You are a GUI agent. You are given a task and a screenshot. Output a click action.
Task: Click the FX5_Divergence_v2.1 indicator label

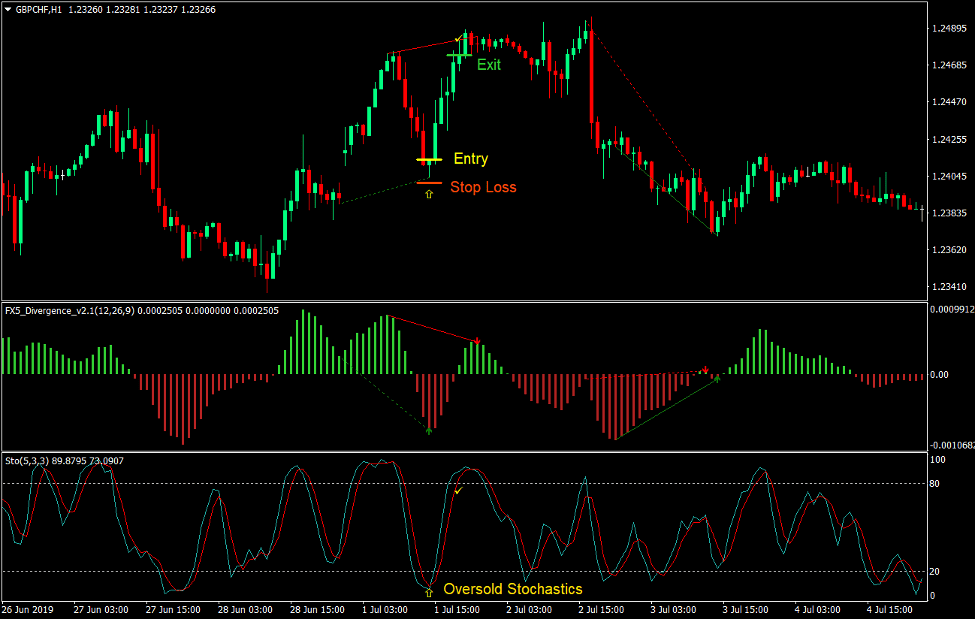141,311
